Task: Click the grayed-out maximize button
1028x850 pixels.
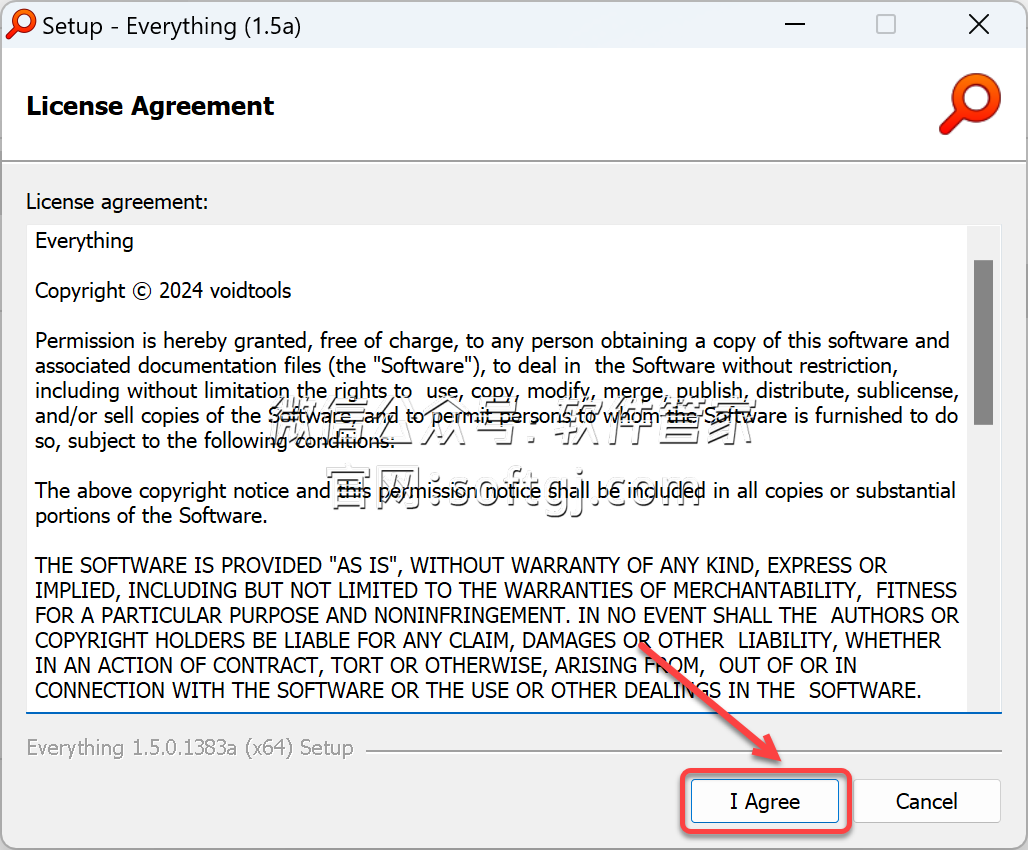Action: (886, 25)
